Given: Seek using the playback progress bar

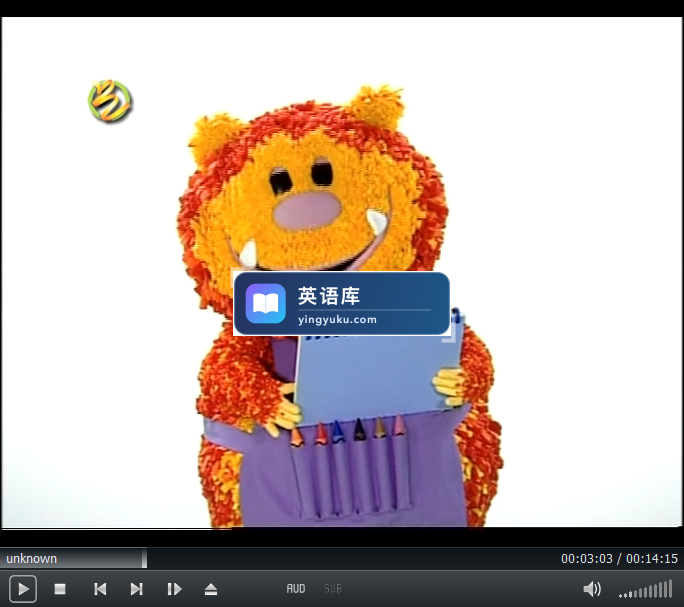Looking at the screenshot, I should [x=342, y=558].
